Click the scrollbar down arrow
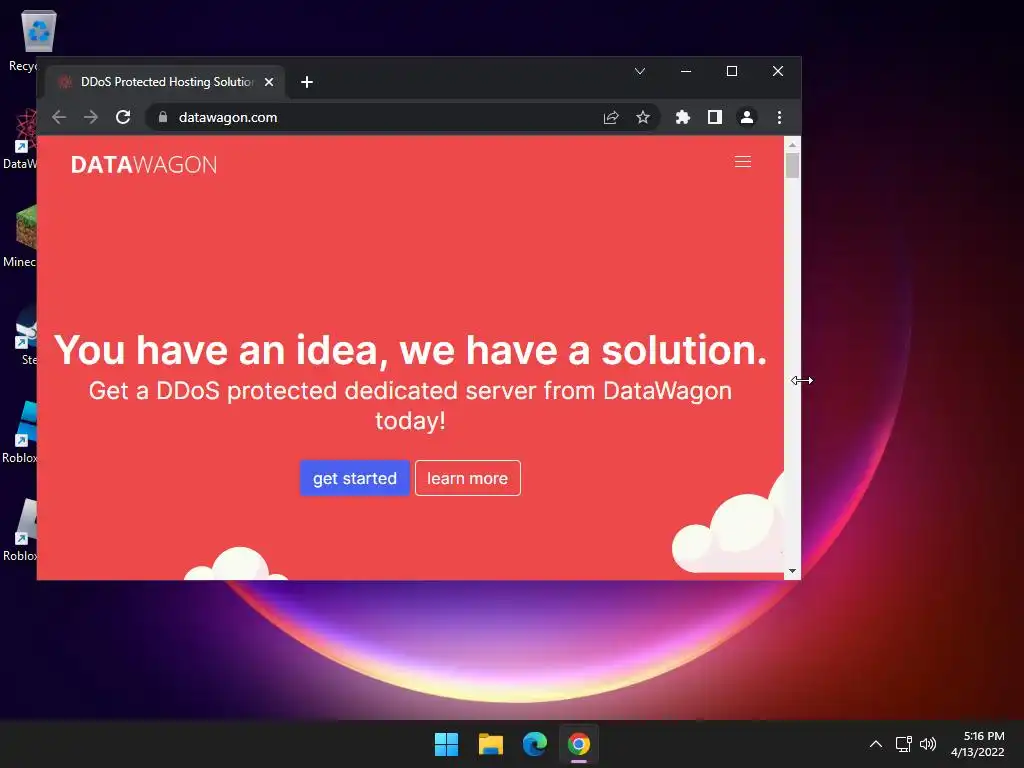The width and height of the screenshot is (1024, 768). point(792,571)
